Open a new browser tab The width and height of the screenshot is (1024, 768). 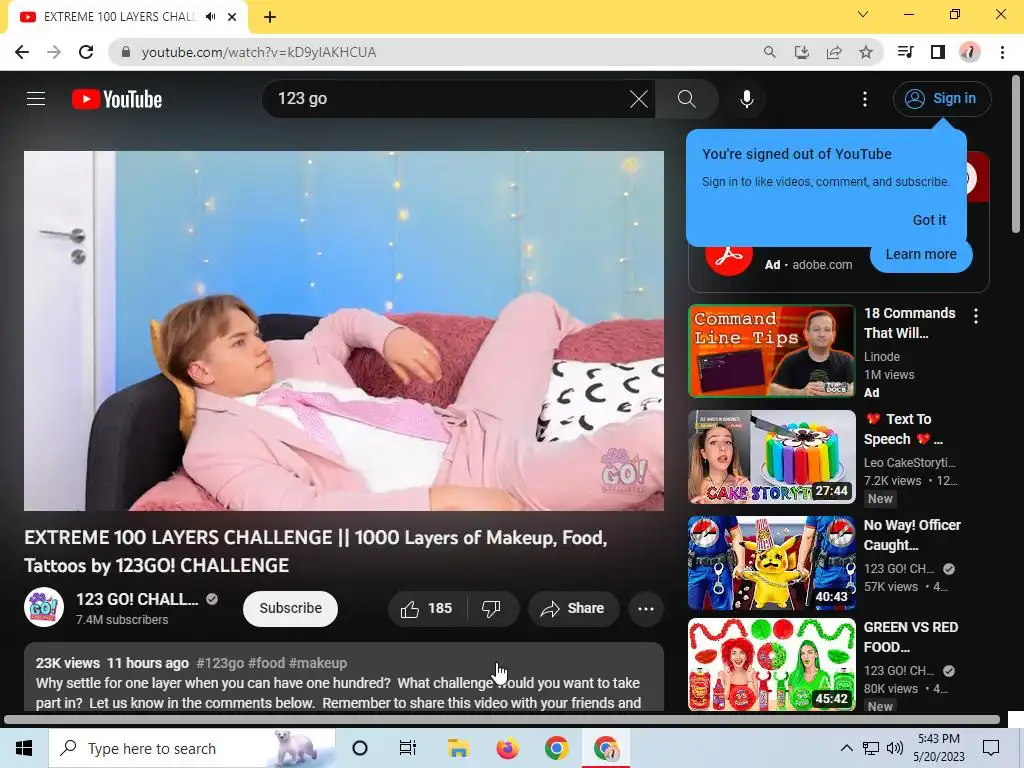pyautogui.click(x=270, y=17)
